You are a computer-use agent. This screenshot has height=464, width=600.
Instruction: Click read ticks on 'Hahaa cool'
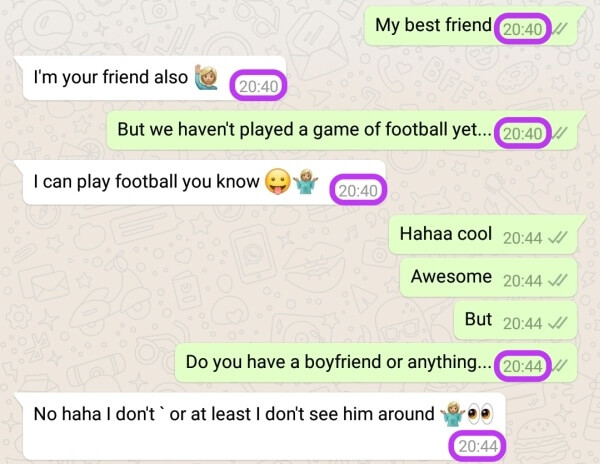[557, 238]
